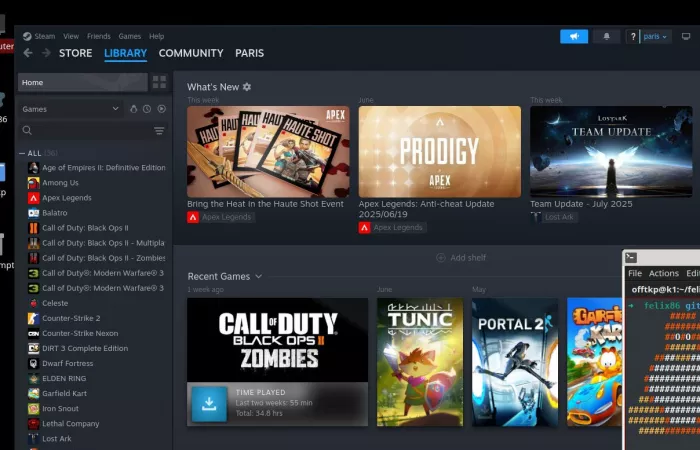Toggle sort by recent activity clock

pyautogui.click(x=147, y=109)
